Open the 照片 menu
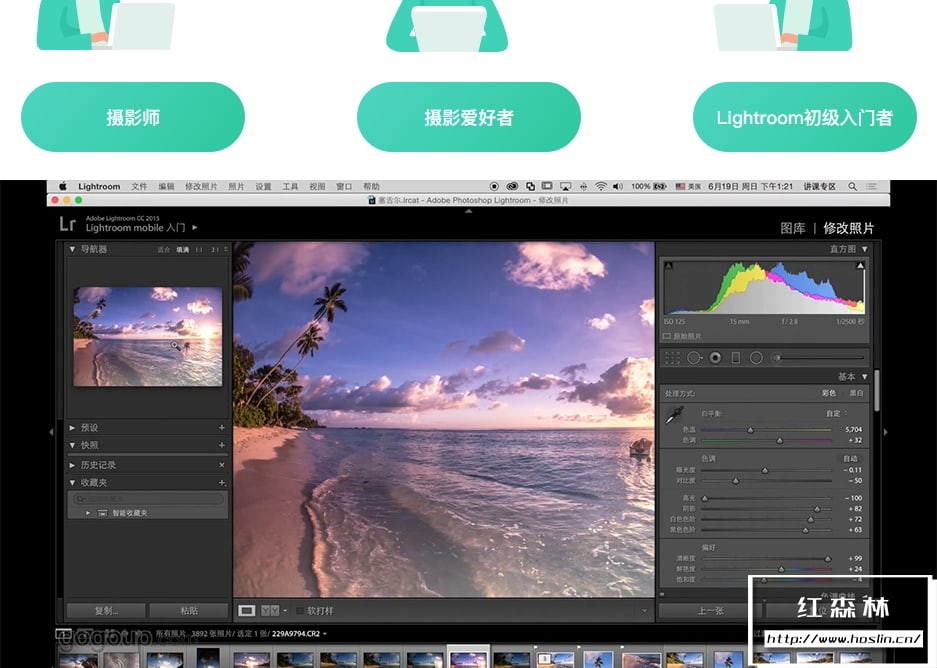 point(236,186)
